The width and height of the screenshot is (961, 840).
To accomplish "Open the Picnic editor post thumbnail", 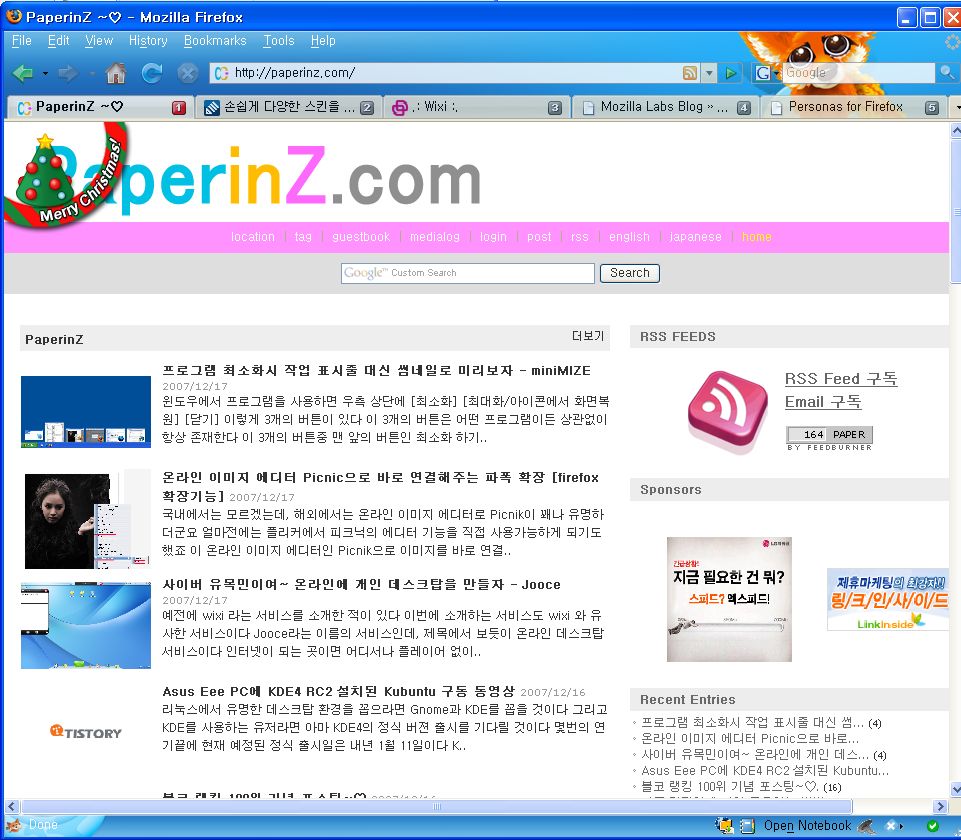I will pyautogui.click(x=88, y=520).
